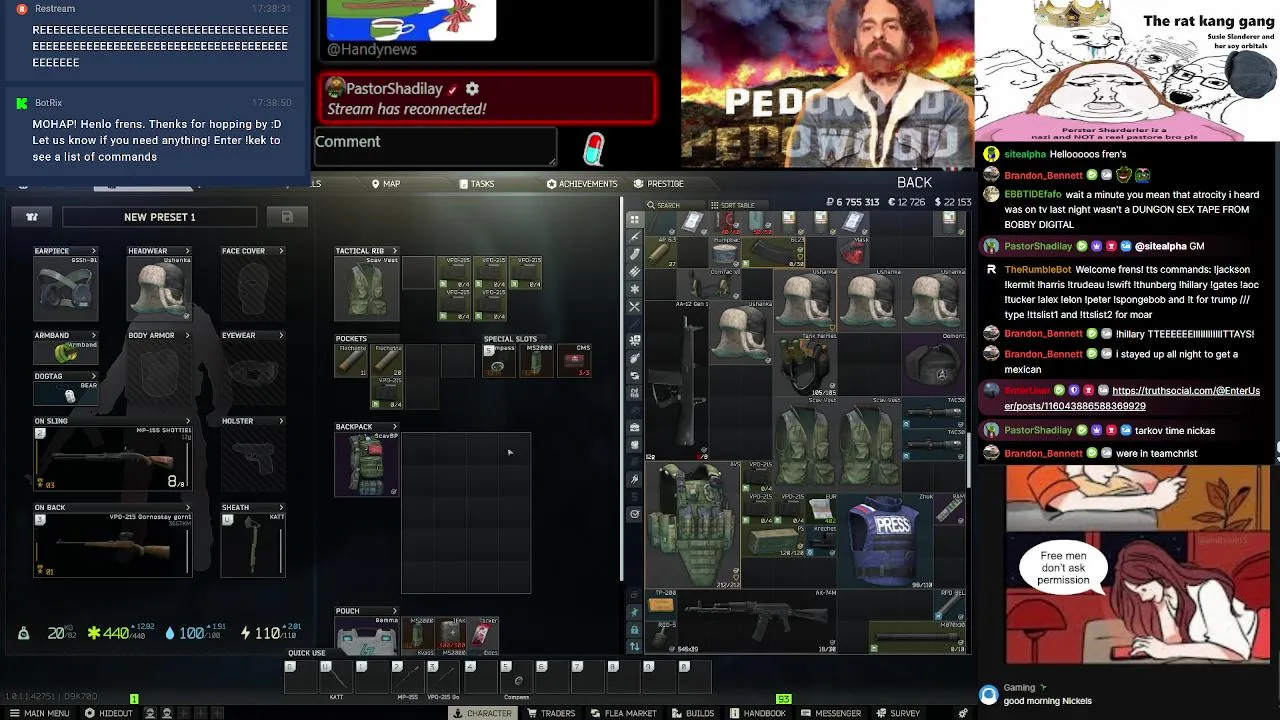Viewport: 1280px width, 720px height.
Task: Select the MP-155 shotgun on sling
Action: pos(112,460)
